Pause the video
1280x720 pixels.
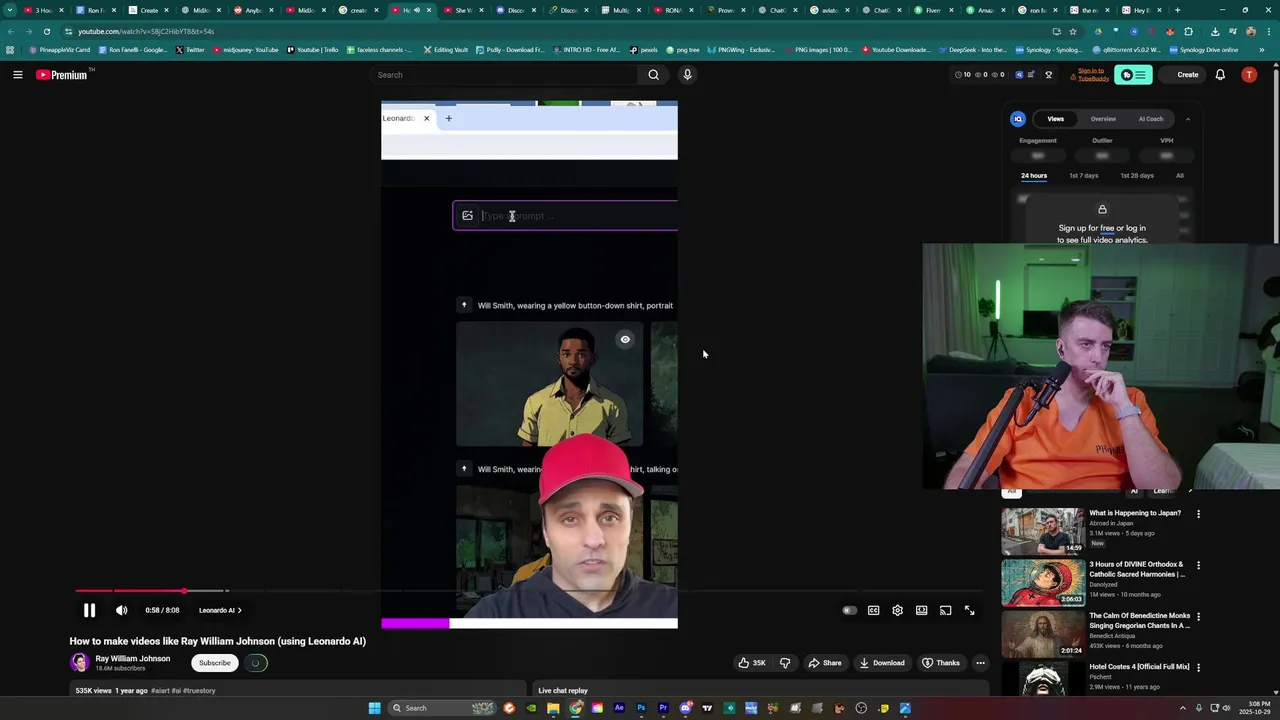coord(89,610)
